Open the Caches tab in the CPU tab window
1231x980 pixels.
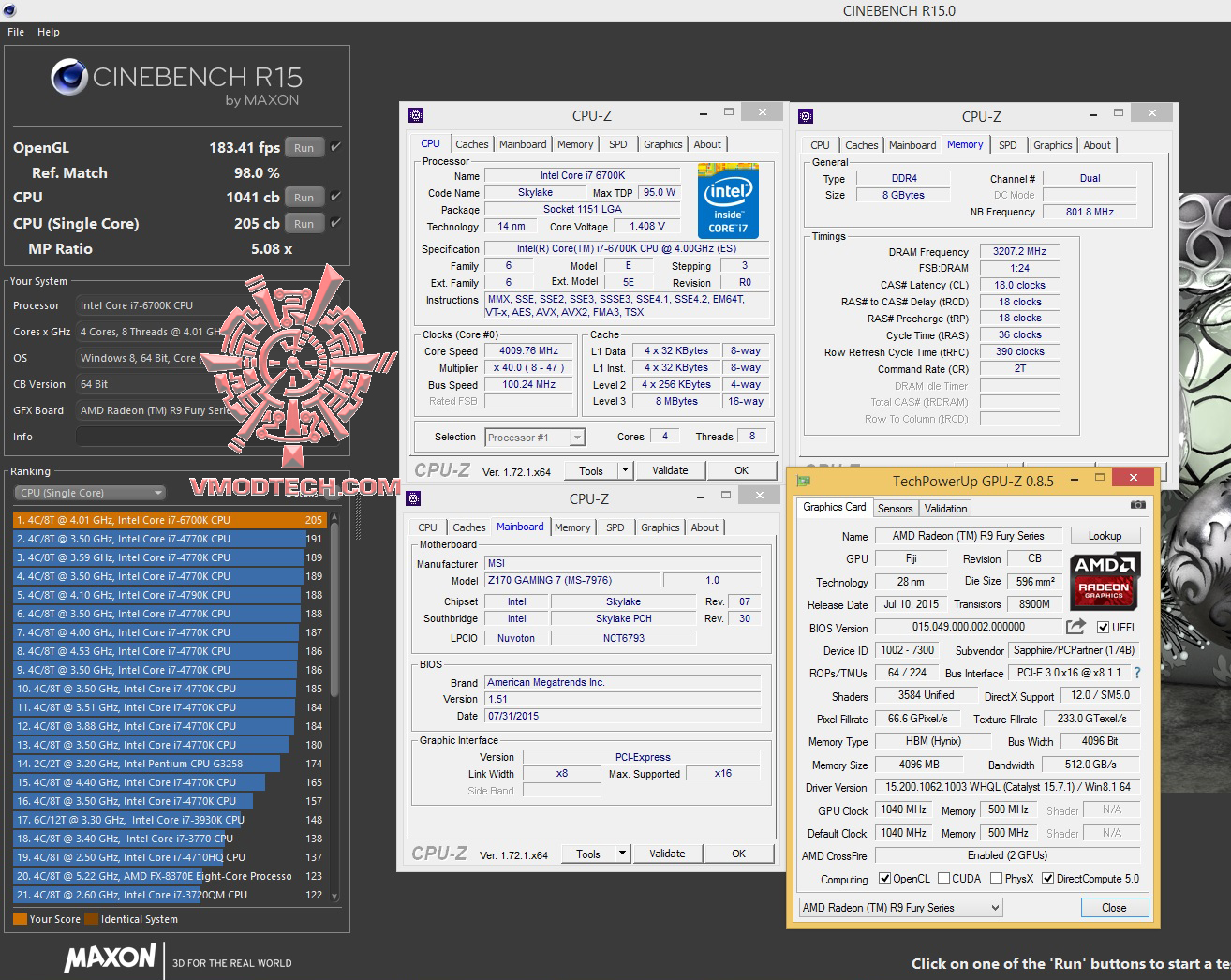coord(472,144)
